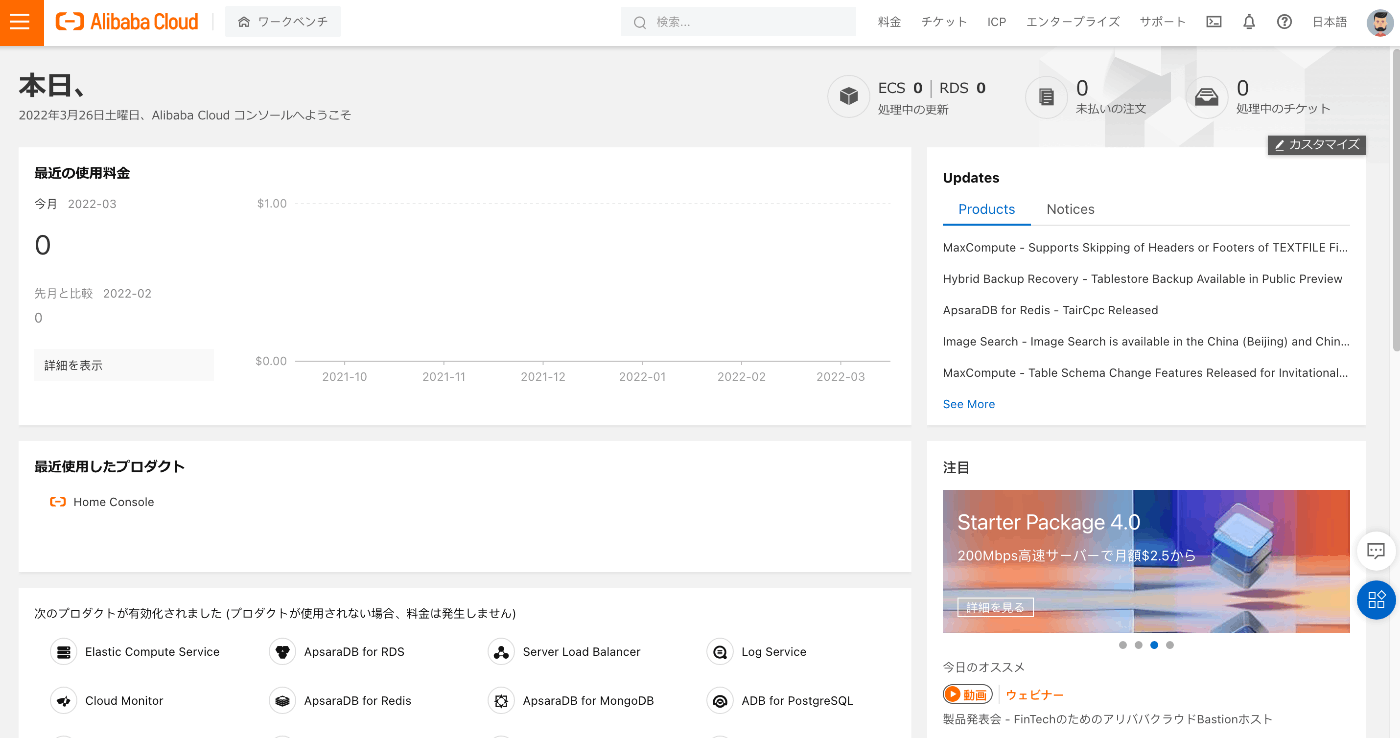Open MaxCompute Table Schema Change update
This screenshot has height=738, width=1400.
pos(1146,373)
